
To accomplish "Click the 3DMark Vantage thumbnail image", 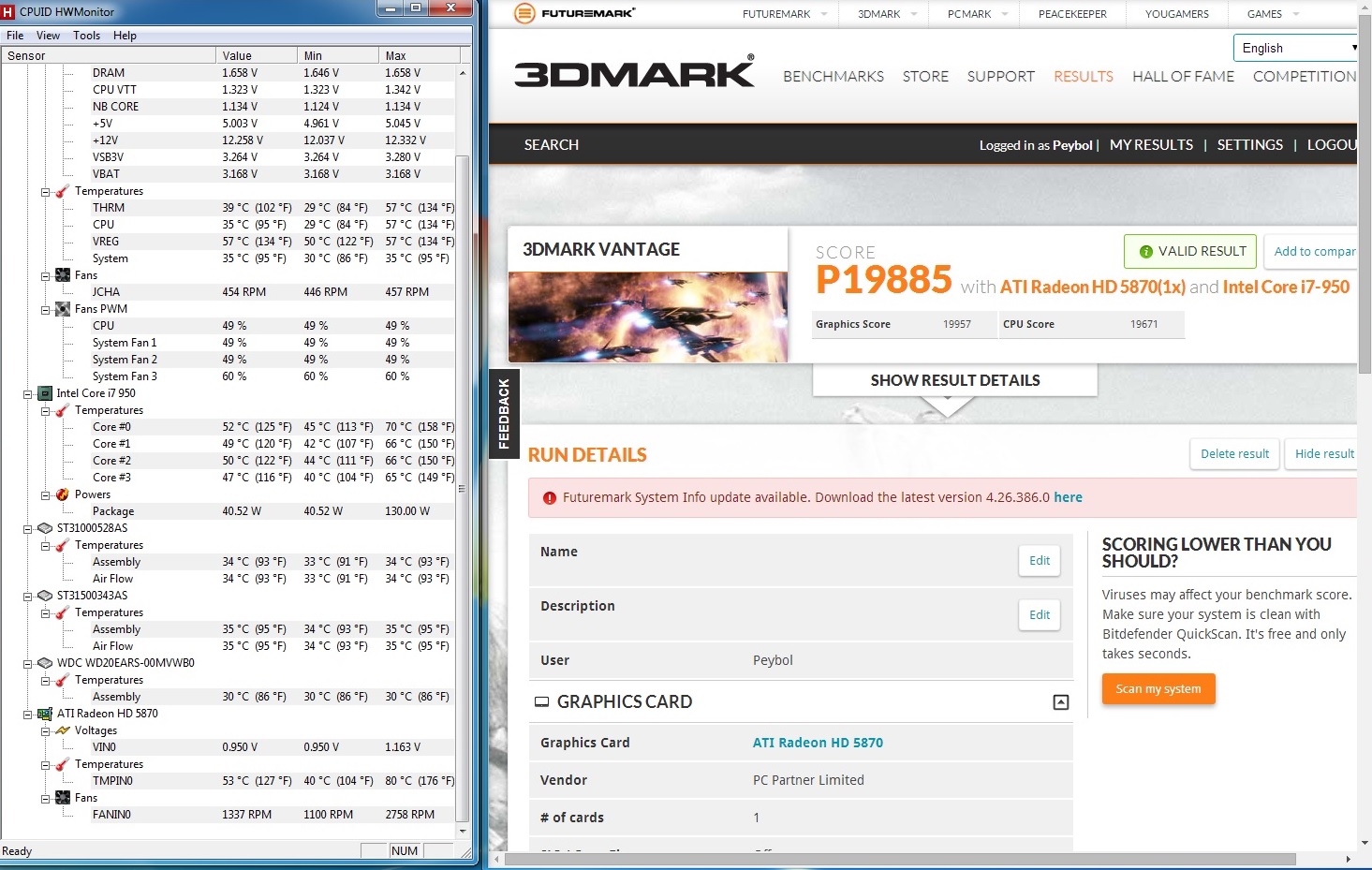I will (648, 317).
